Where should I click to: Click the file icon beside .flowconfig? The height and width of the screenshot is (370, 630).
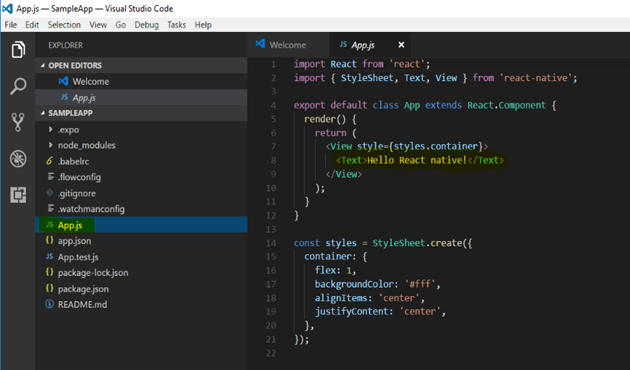click(x=51, y=177)
